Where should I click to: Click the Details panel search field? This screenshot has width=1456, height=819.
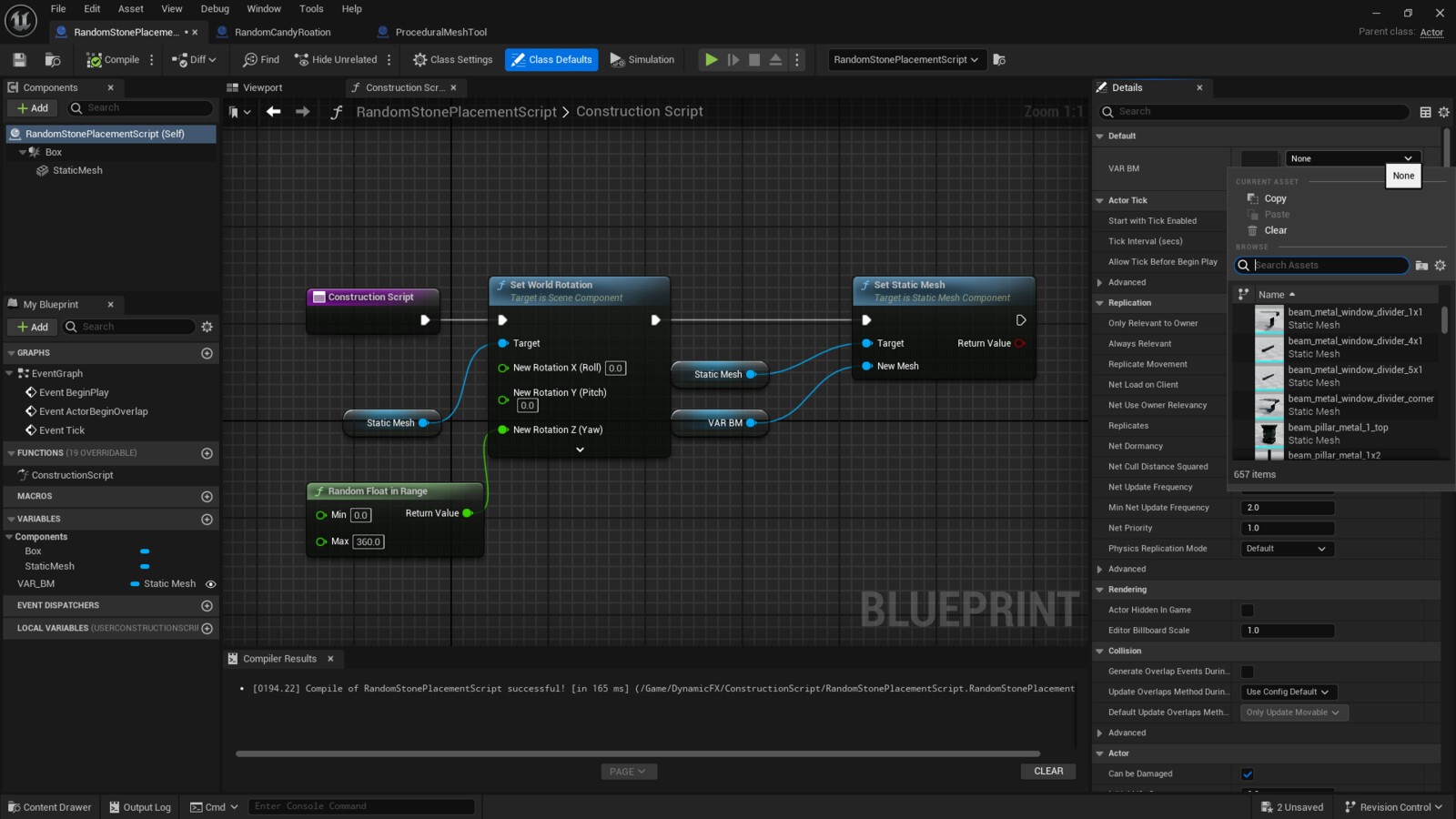[1254, 112]
